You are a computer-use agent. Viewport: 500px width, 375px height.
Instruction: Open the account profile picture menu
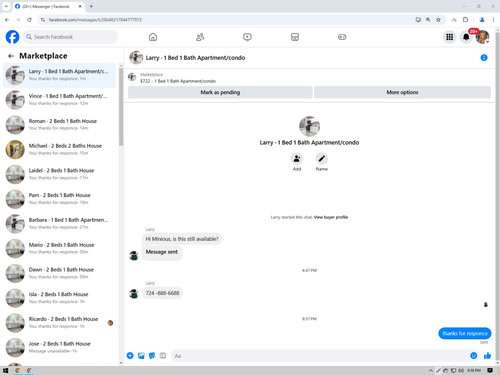point(482,37)
